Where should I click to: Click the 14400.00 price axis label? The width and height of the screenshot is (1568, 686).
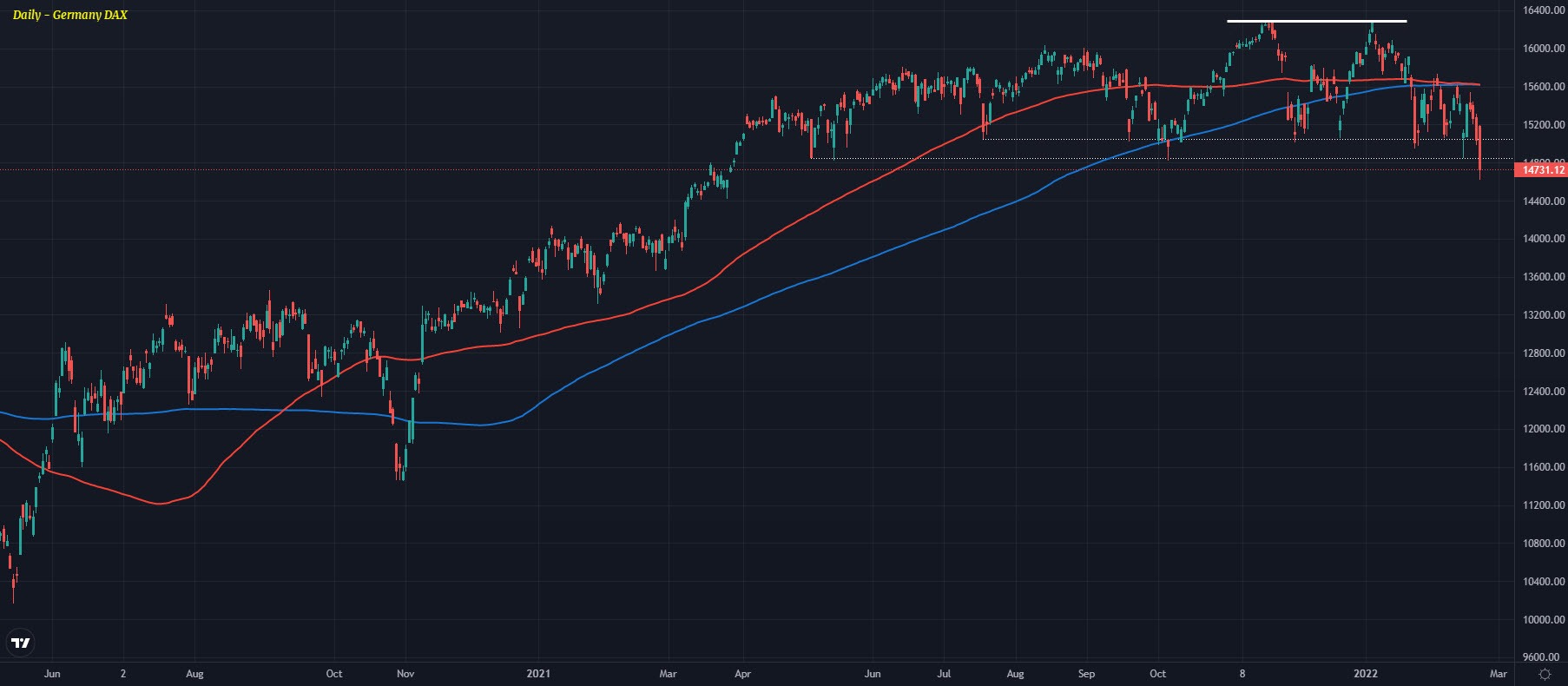(x=1544, y=201)
